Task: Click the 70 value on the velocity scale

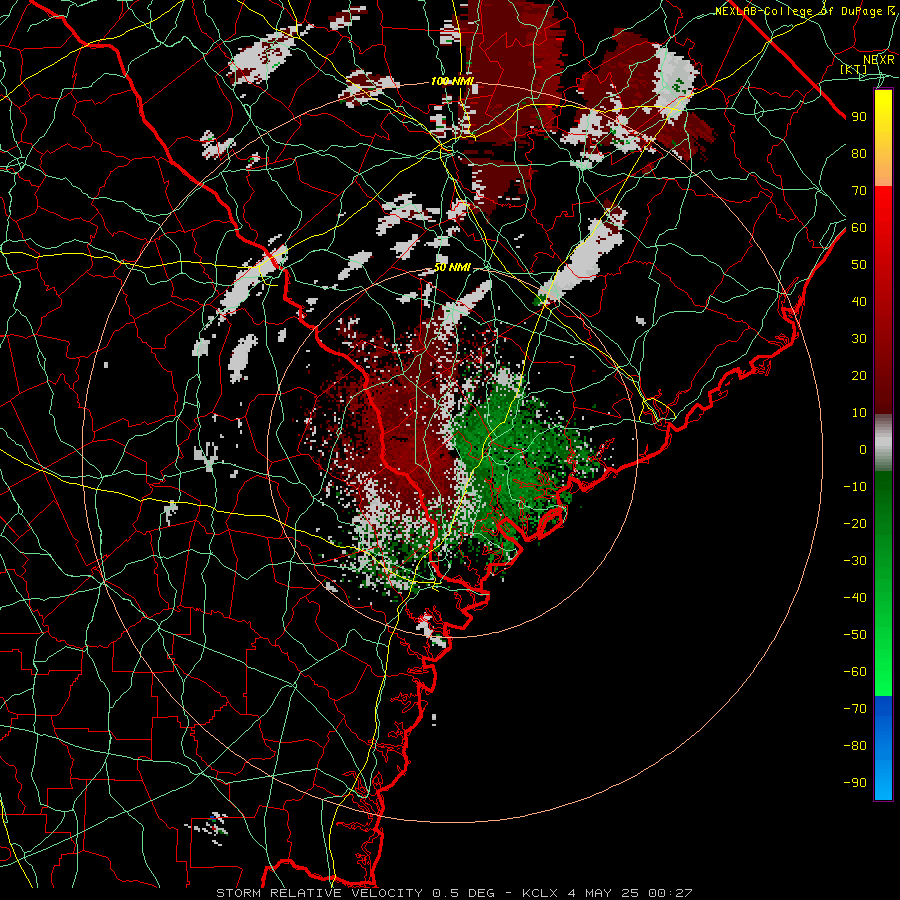Action: tap(859, 191)
